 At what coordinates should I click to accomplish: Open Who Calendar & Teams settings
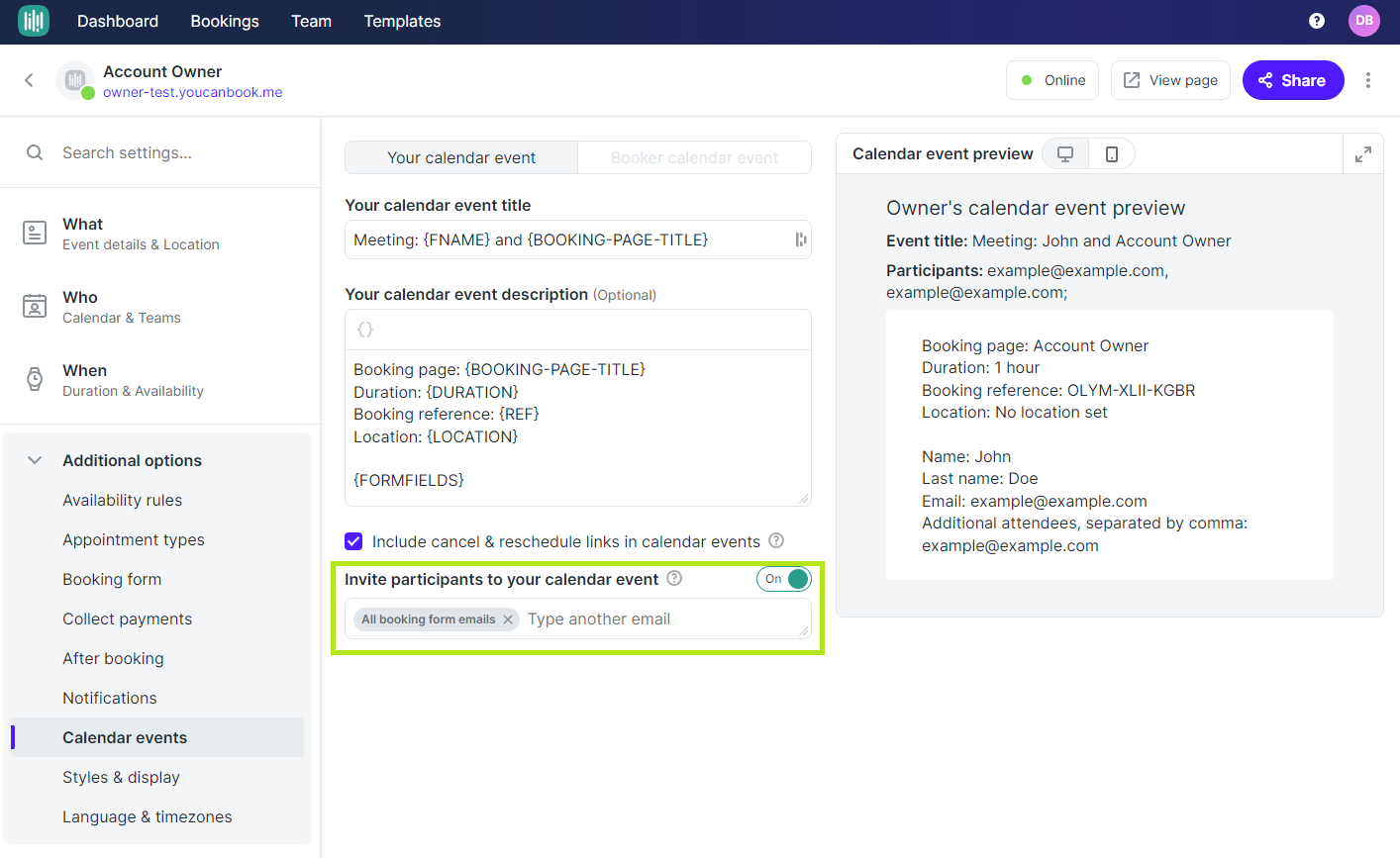160,307
